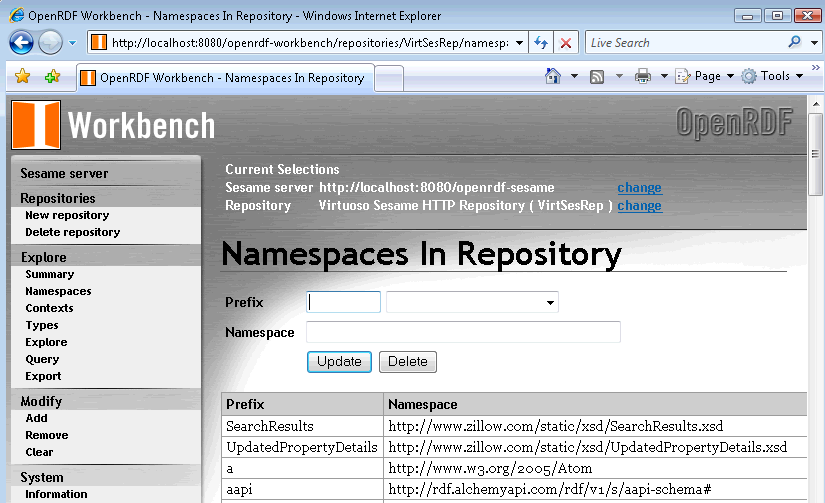Click the Home page icon
The image size is (825, 503).
[x=553, y=76]
